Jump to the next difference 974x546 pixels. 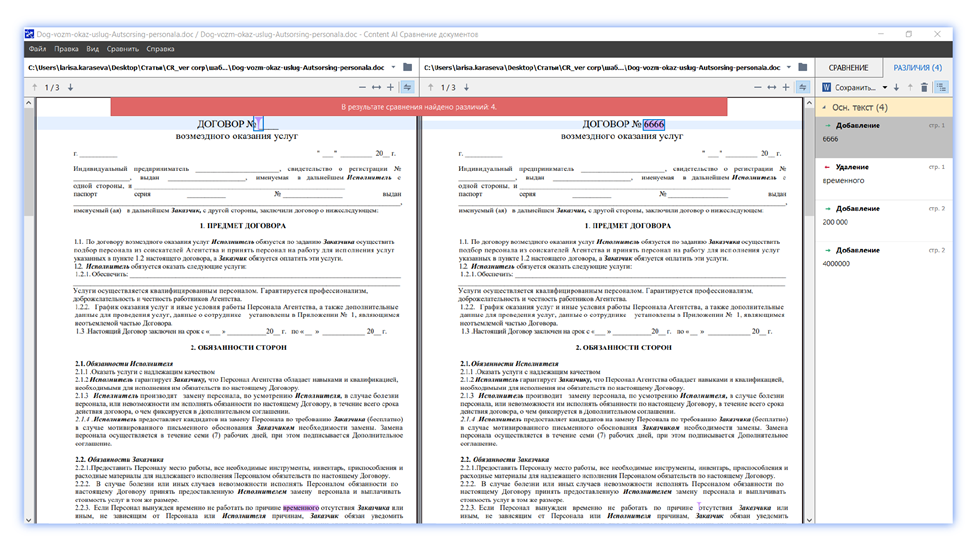coord(896,88)
